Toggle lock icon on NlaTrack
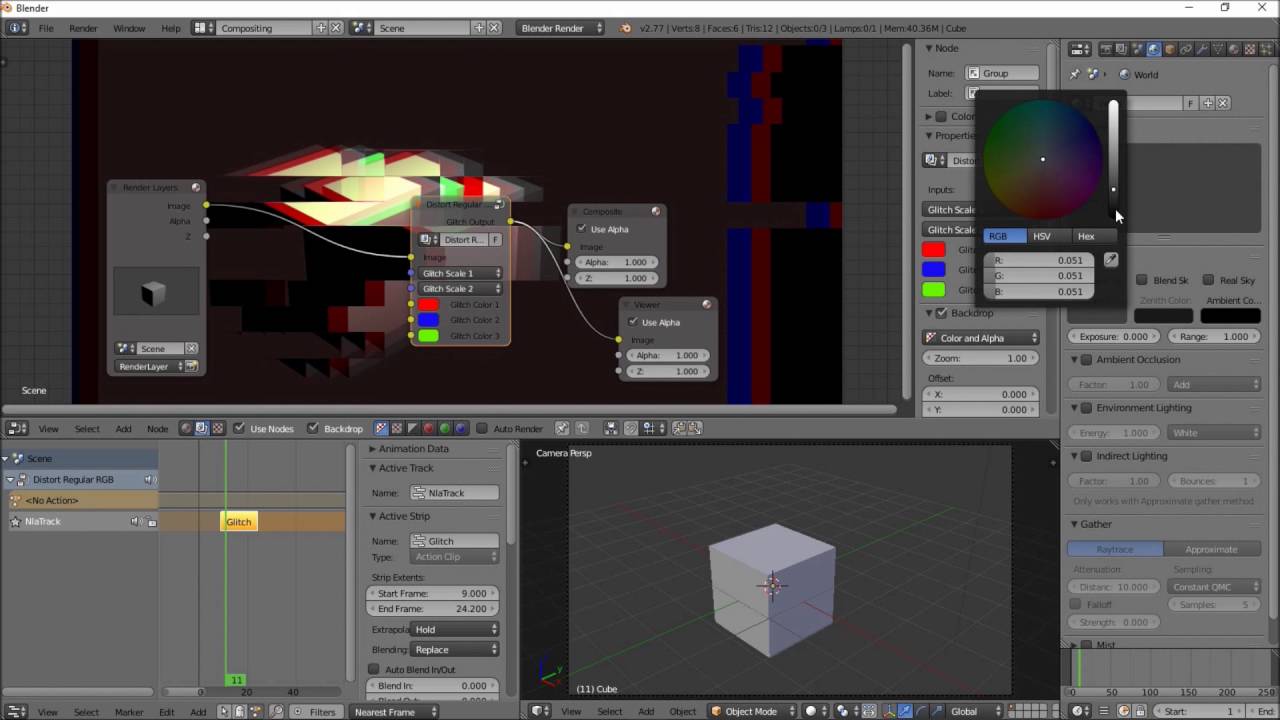Screen dimensions: 1280x720 coord(152,522)
